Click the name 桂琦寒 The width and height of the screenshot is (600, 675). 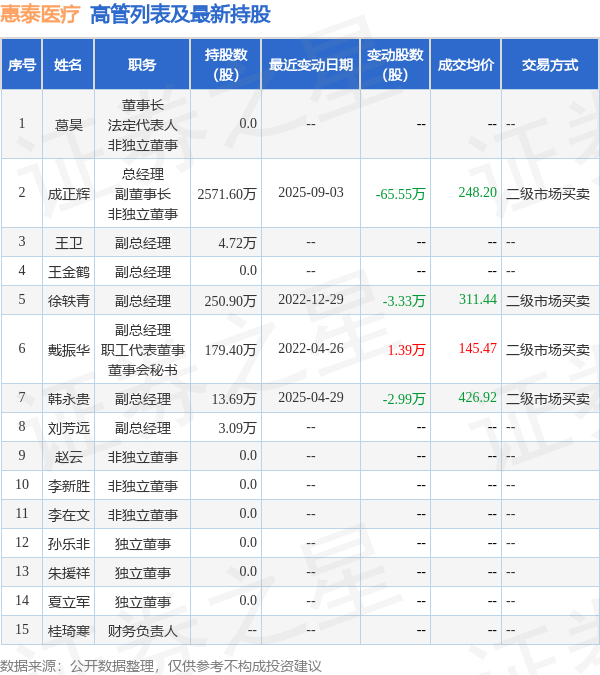68,631
